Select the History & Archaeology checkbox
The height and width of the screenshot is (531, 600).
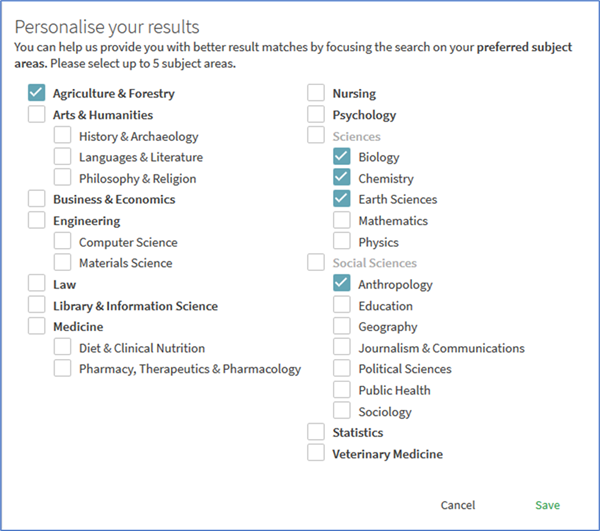63,136
